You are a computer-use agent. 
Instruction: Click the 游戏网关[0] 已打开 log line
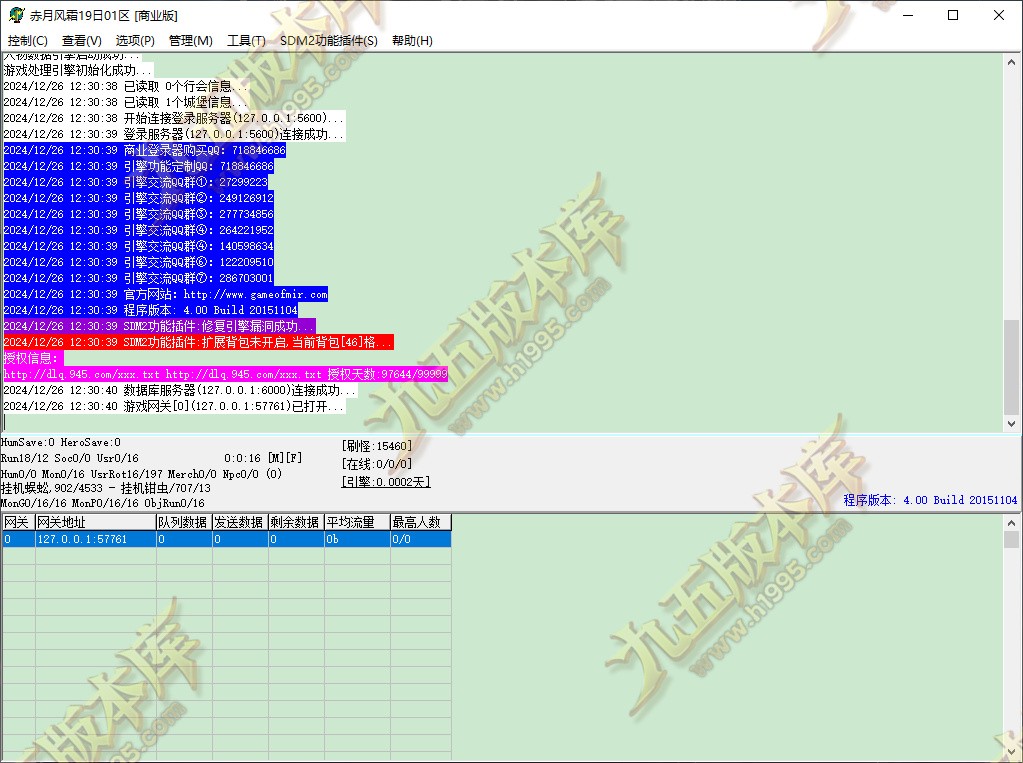point(174,406)
